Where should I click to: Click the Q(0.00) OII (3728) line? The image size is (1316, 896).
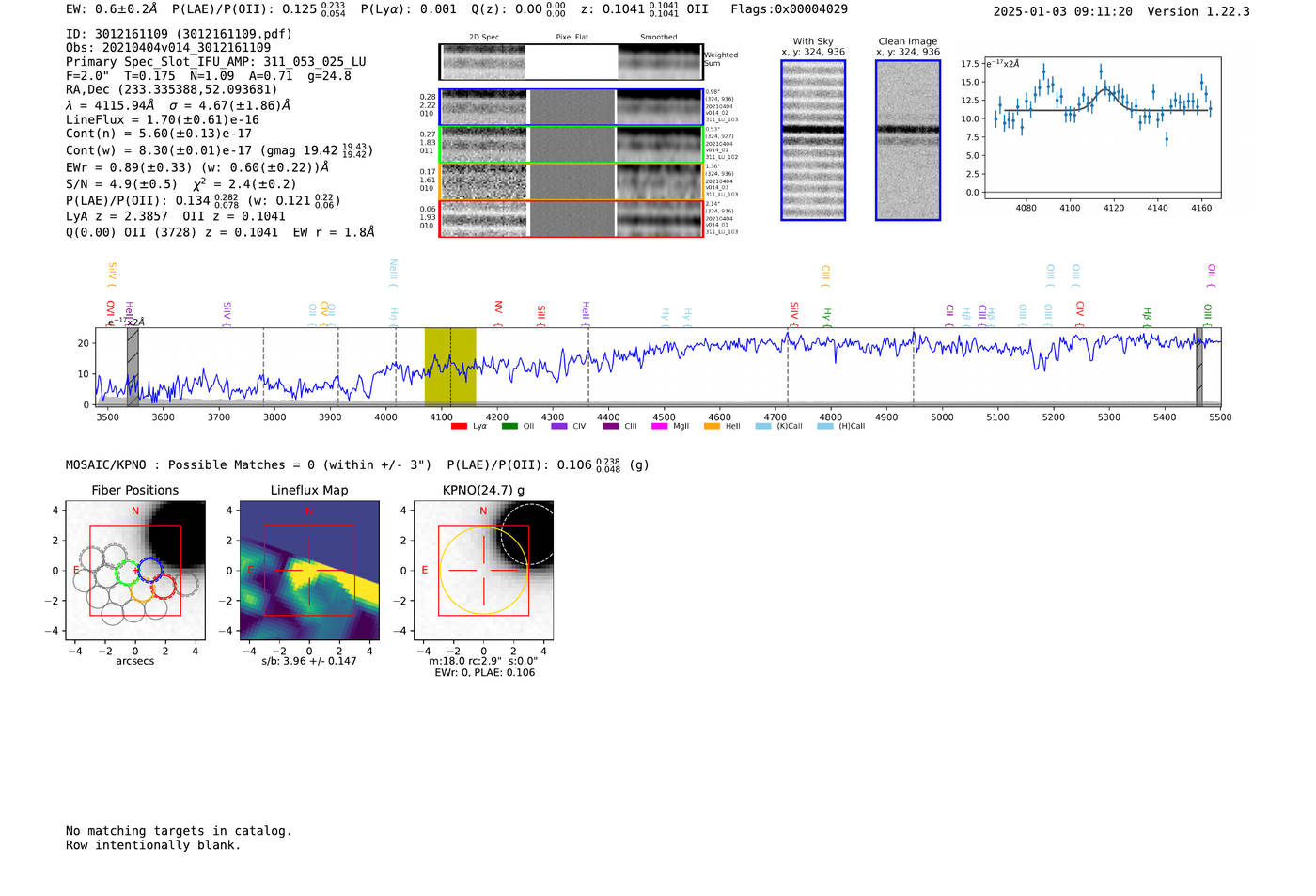pos(220,232)
